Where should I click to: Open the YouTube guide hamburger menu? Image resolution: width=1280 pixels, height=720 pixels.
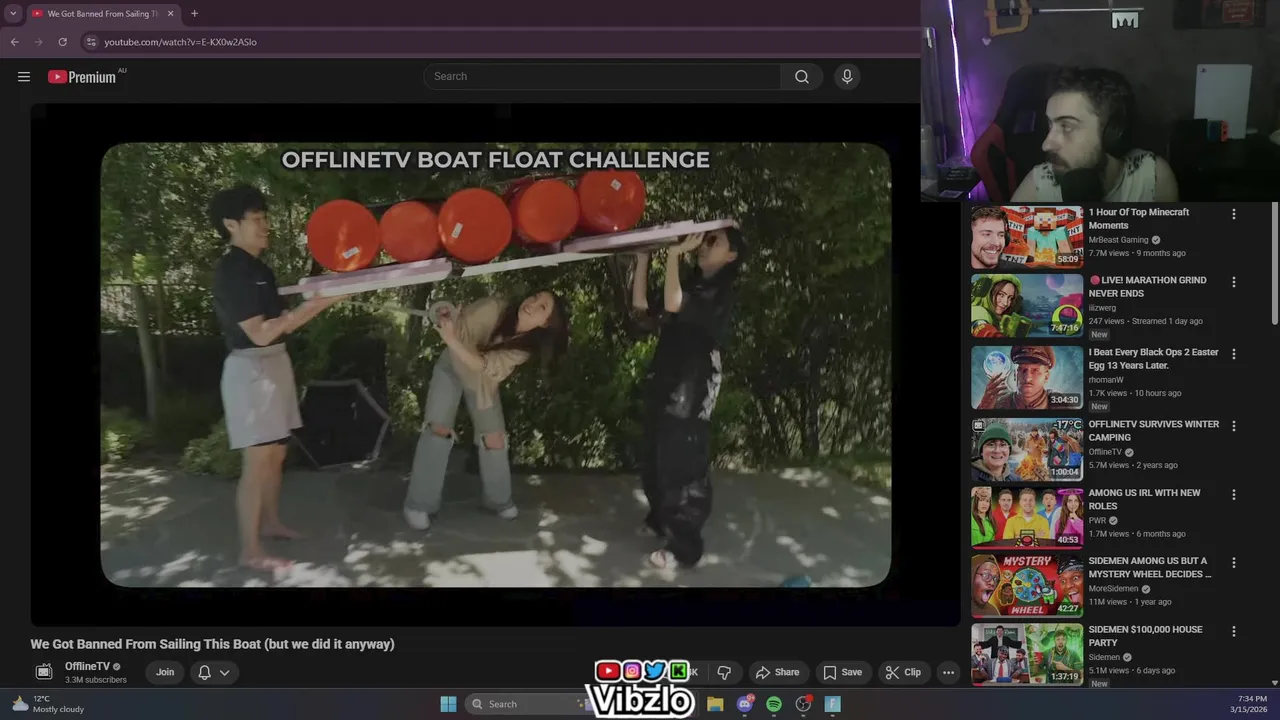[x=24, y=77]
